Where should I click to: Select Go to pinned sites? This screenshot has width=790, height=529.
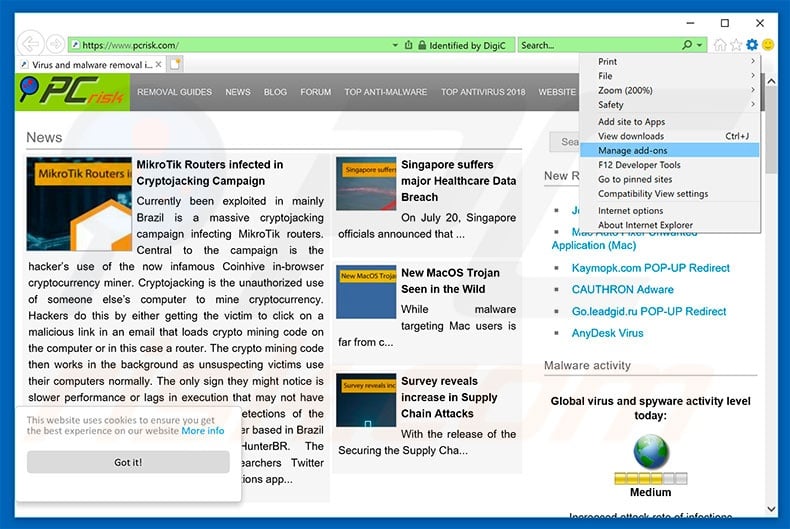pyautogui.click(x=670, y=179)
